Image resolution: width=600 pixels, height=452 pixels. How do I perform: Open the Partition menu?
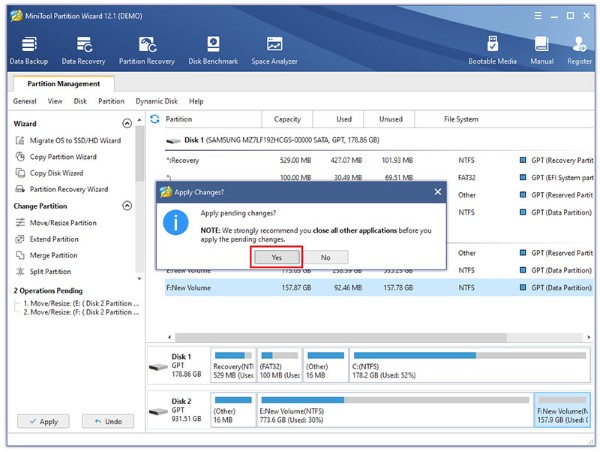[111, 101]
